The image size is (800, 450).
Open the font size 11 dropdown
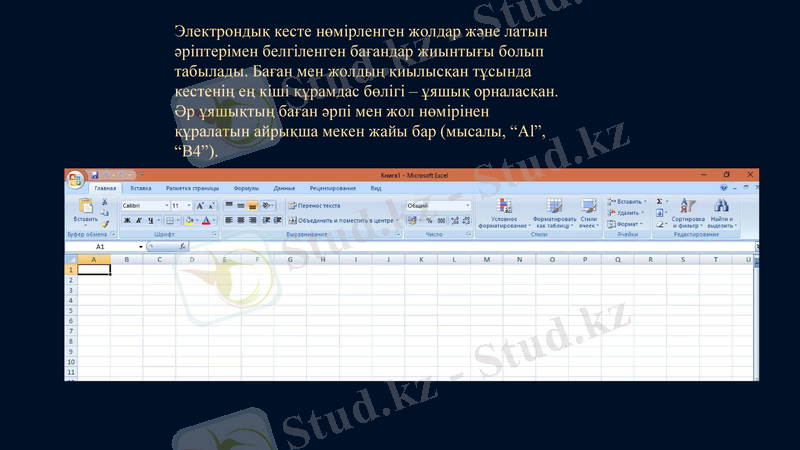[x=189, y=206]
